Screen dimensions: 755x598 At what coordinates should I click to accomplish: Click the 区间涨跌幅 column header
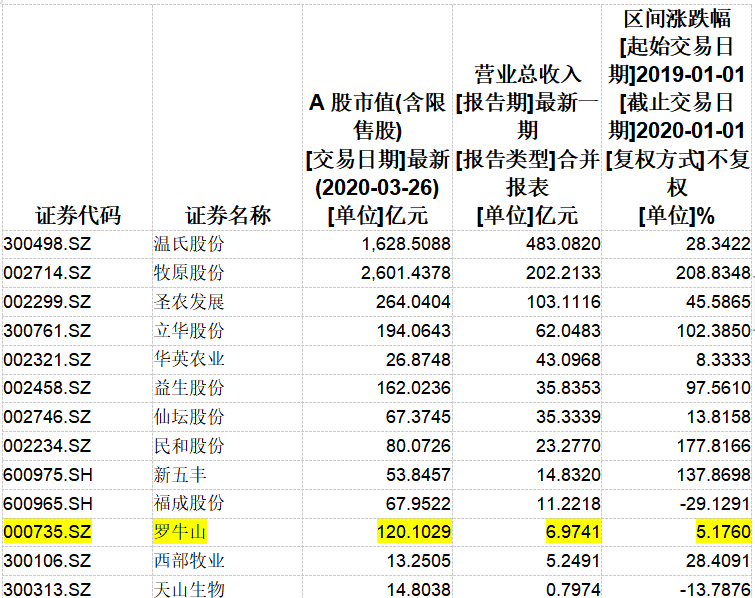pyautogui.click(x=677, y=117)
